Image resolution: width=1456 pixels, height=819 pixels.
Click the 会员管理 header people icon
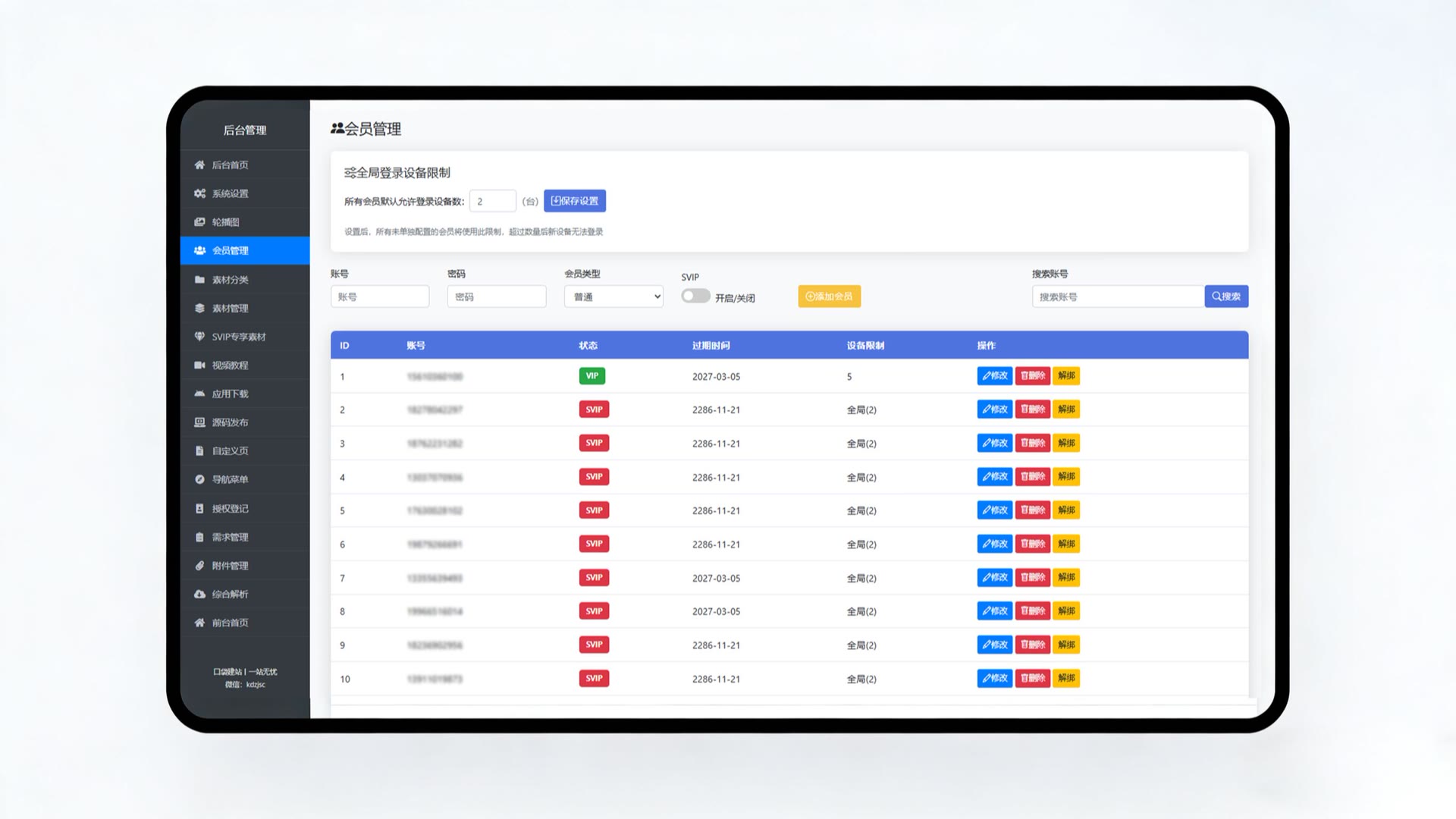point(337,129)
